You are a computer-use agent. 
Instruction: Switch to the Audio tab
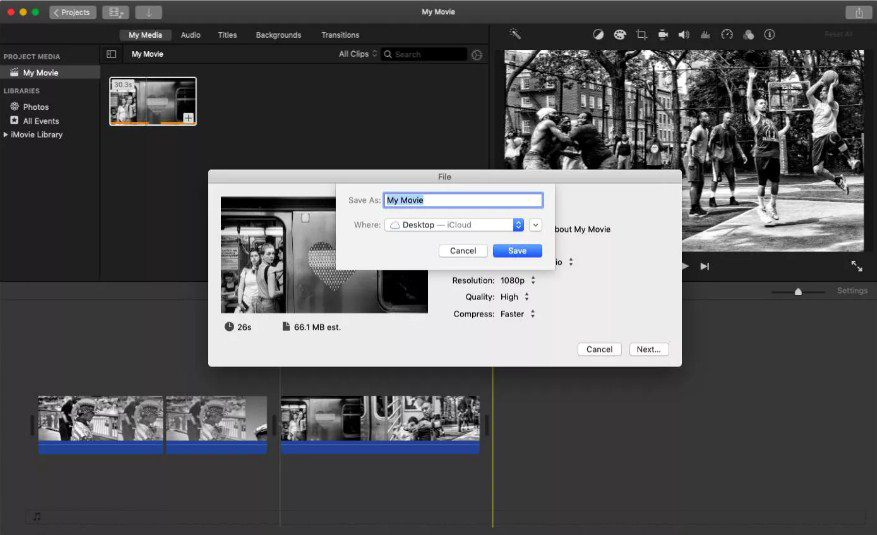(191, 35)
